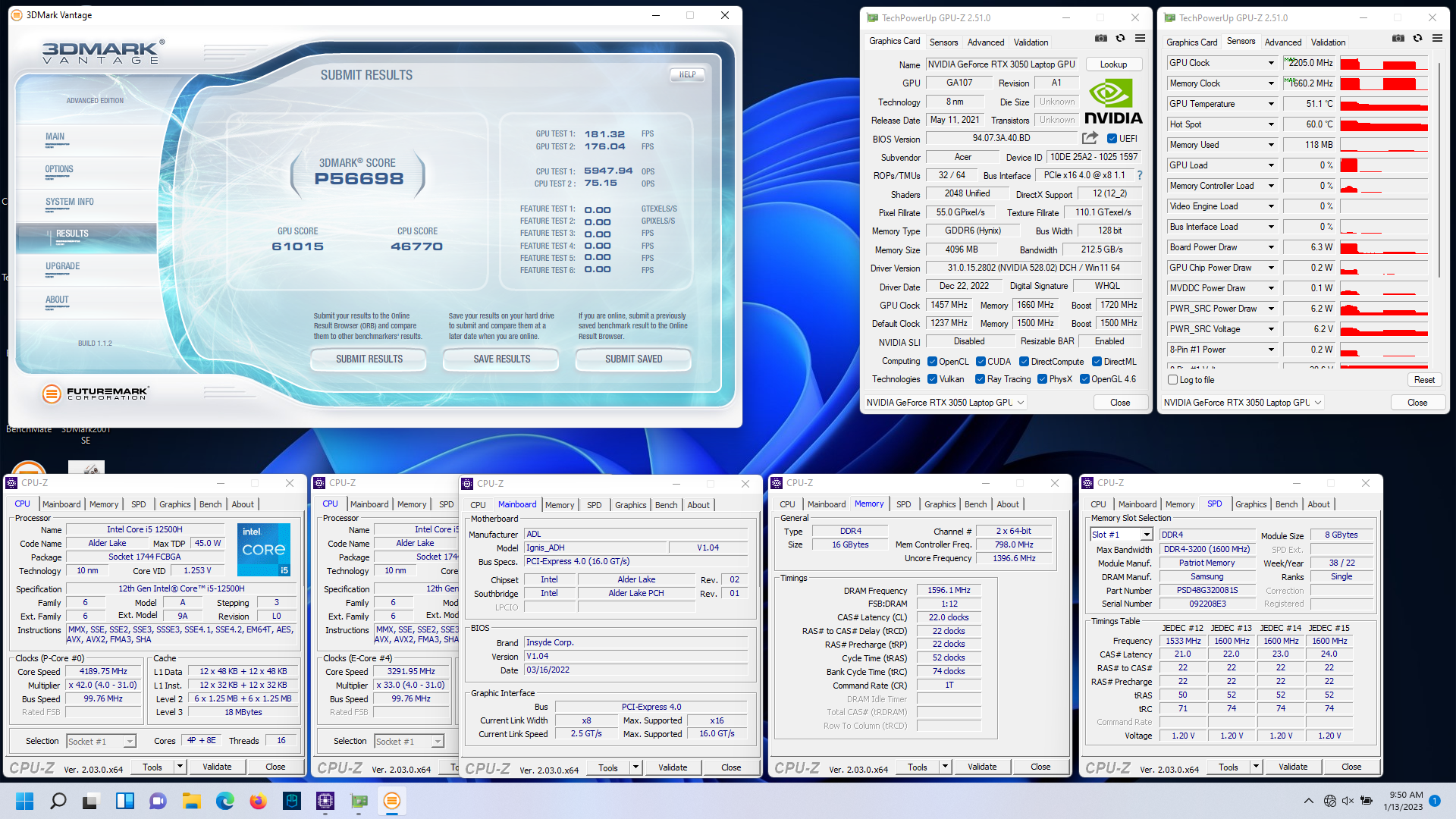Show hidden tray icons chevron
1456x819 pixels.
1309,801
